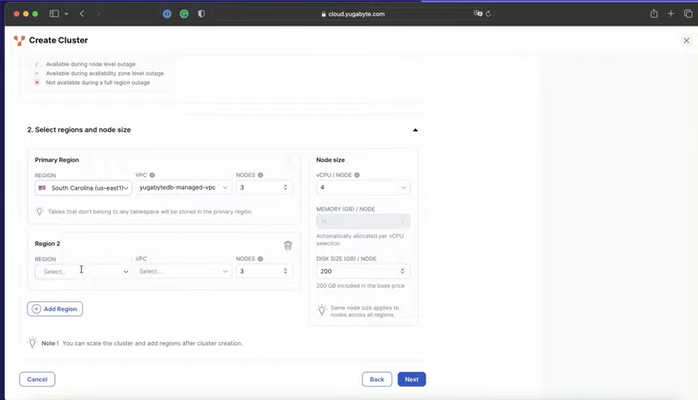Reload the page with the refresh icon
Screen dimensions: 698x400
488,14
